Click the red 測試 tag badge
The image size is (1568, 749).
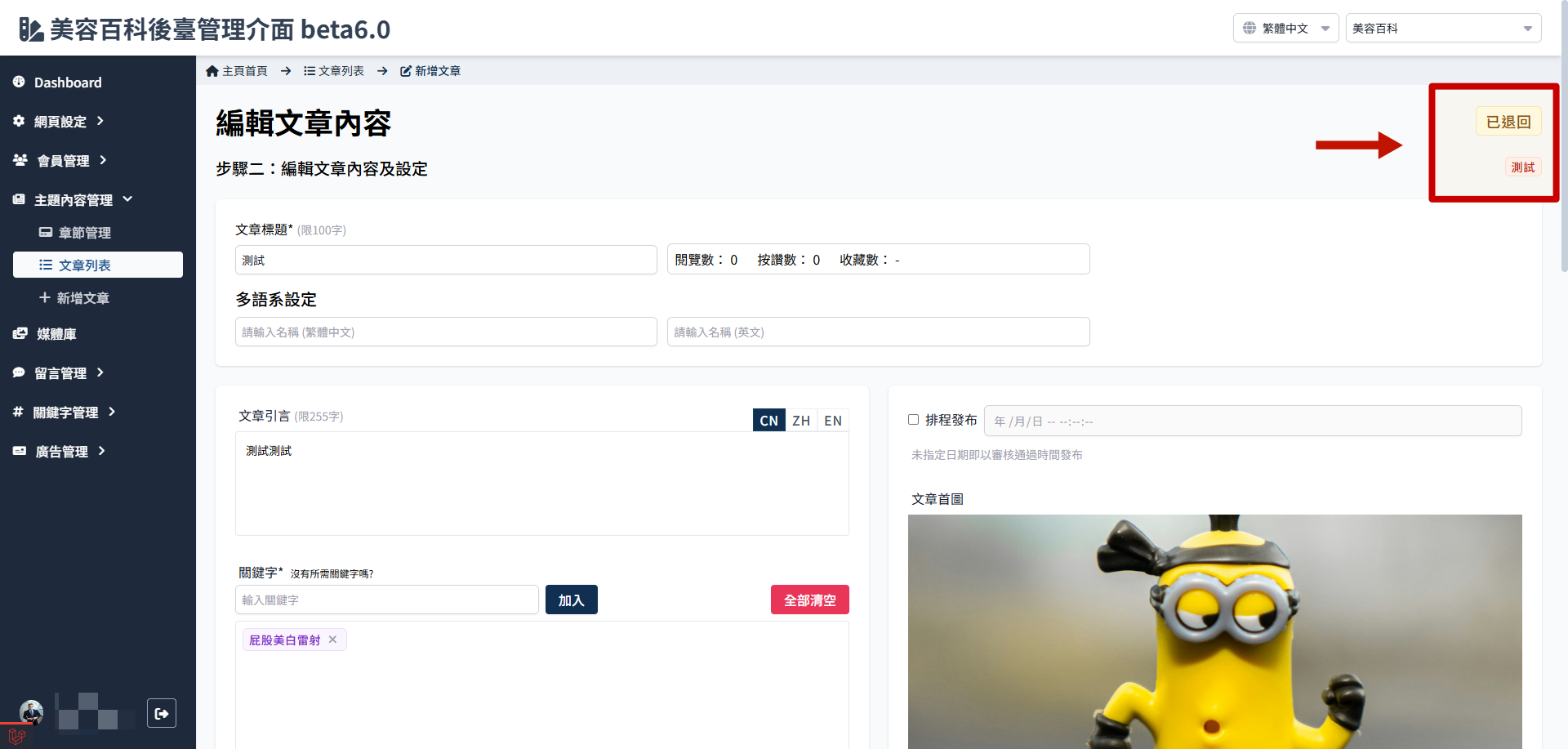point(1523,167)
